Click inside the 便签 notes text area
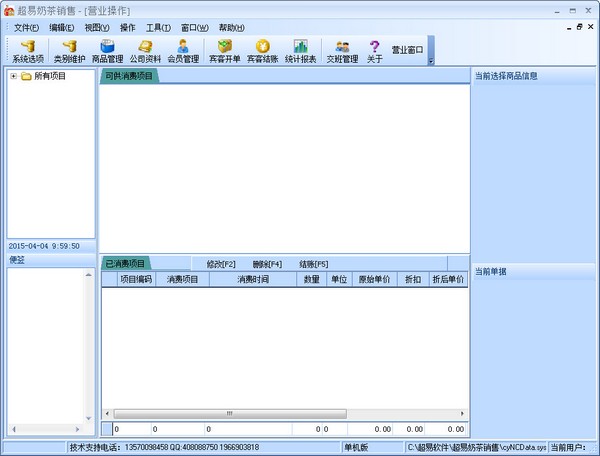The image size is (600, 456). pos(46,346)
